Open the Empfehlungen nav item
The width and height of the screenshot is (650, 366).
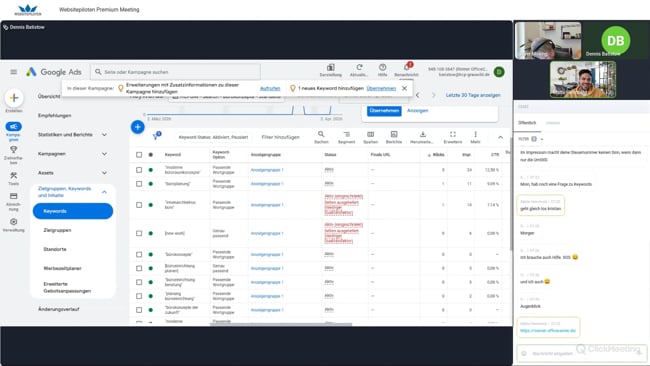point(54,116)
